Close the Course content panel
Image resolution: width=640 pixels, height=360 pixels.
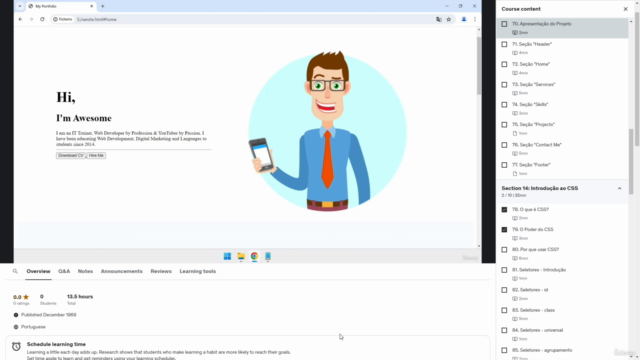(625, 9)
